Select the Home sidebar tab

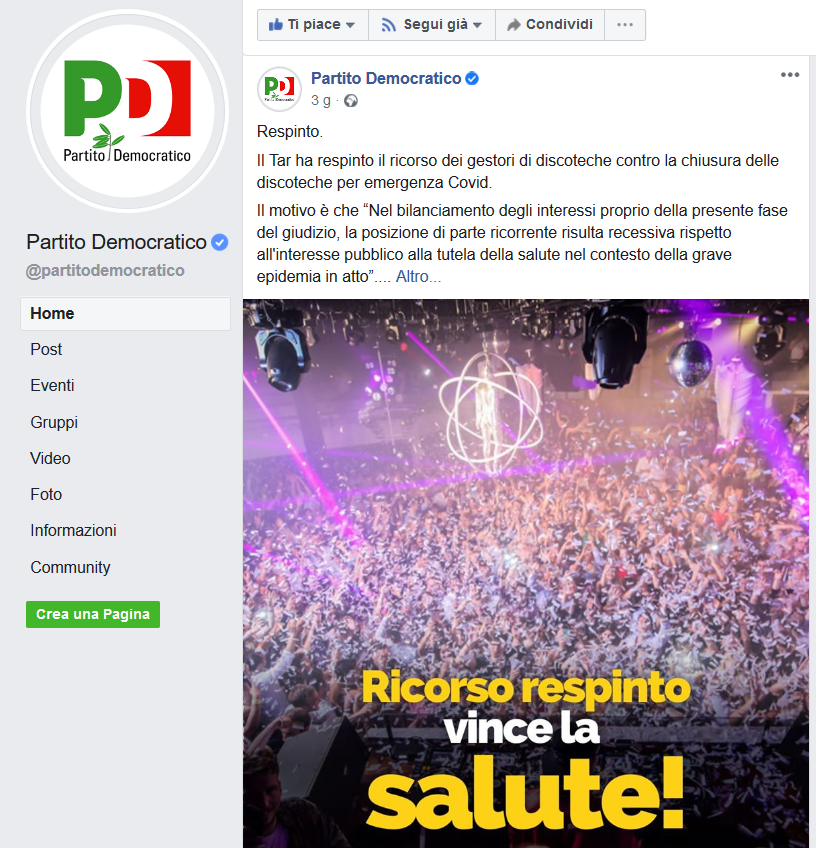[125, 314]
